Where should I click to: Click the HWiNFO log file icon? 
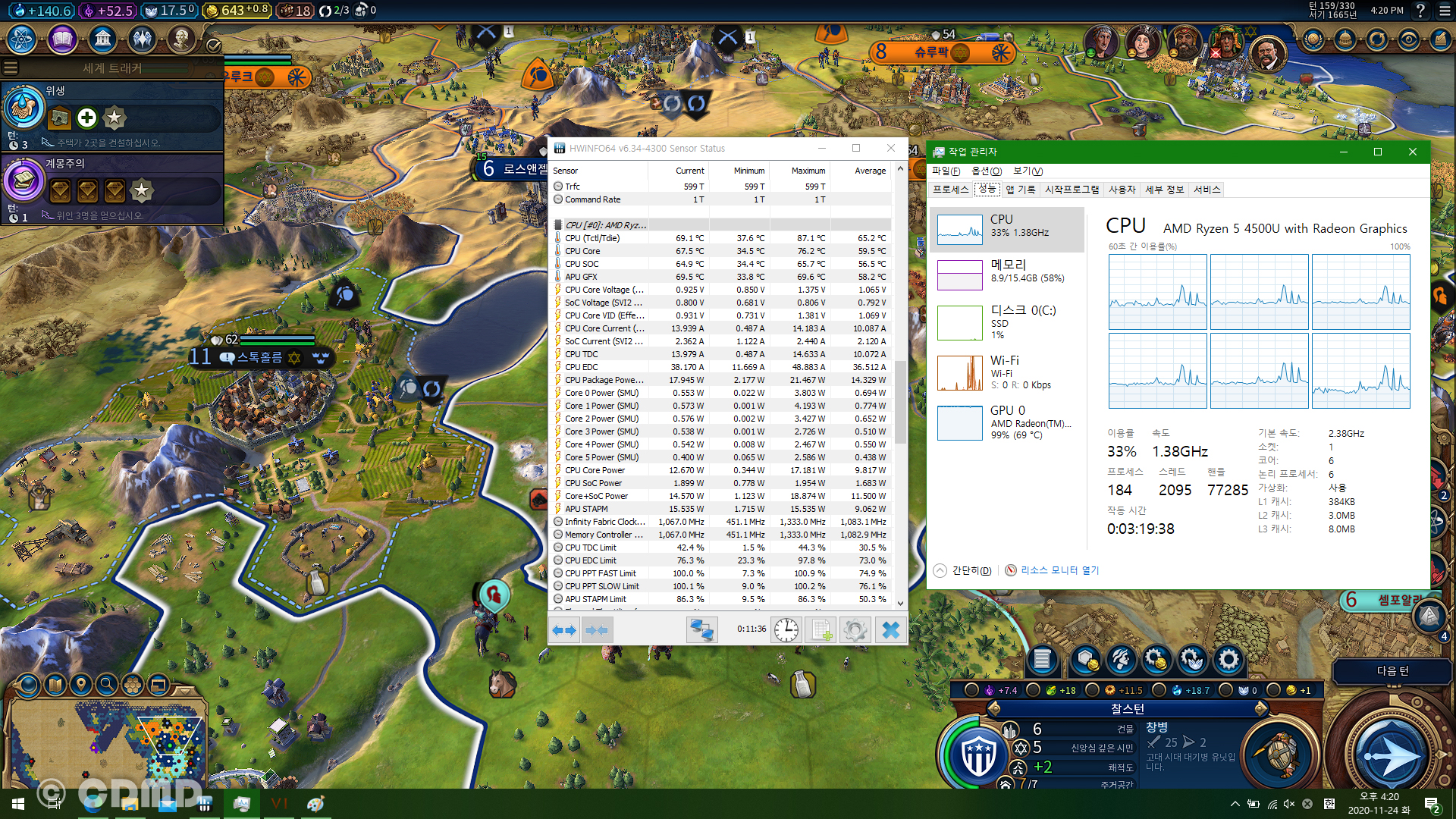pyautogui.click(x=821, y=629)
